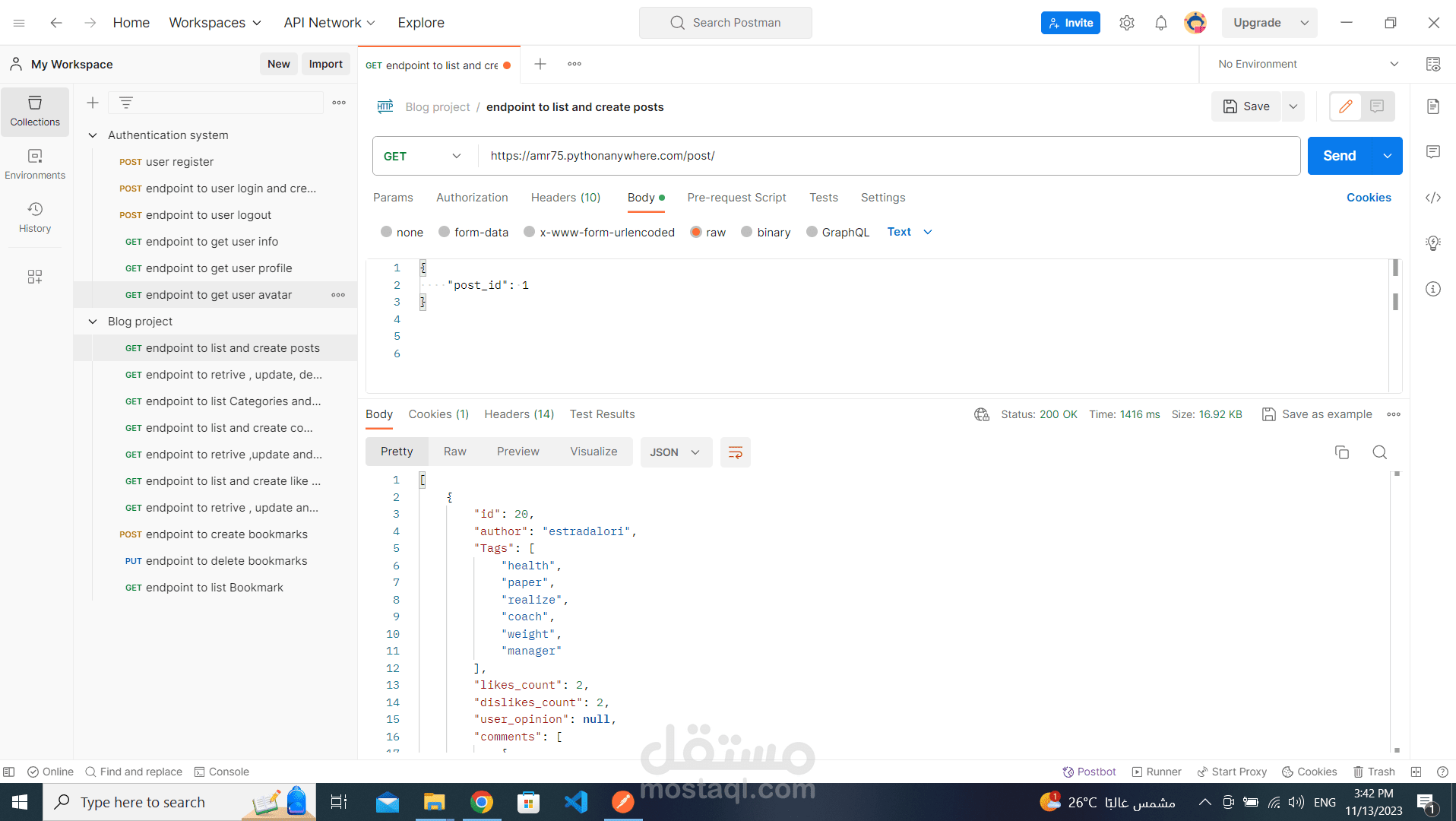
Task: Open tab options three-dots menu
Action: 574,64
